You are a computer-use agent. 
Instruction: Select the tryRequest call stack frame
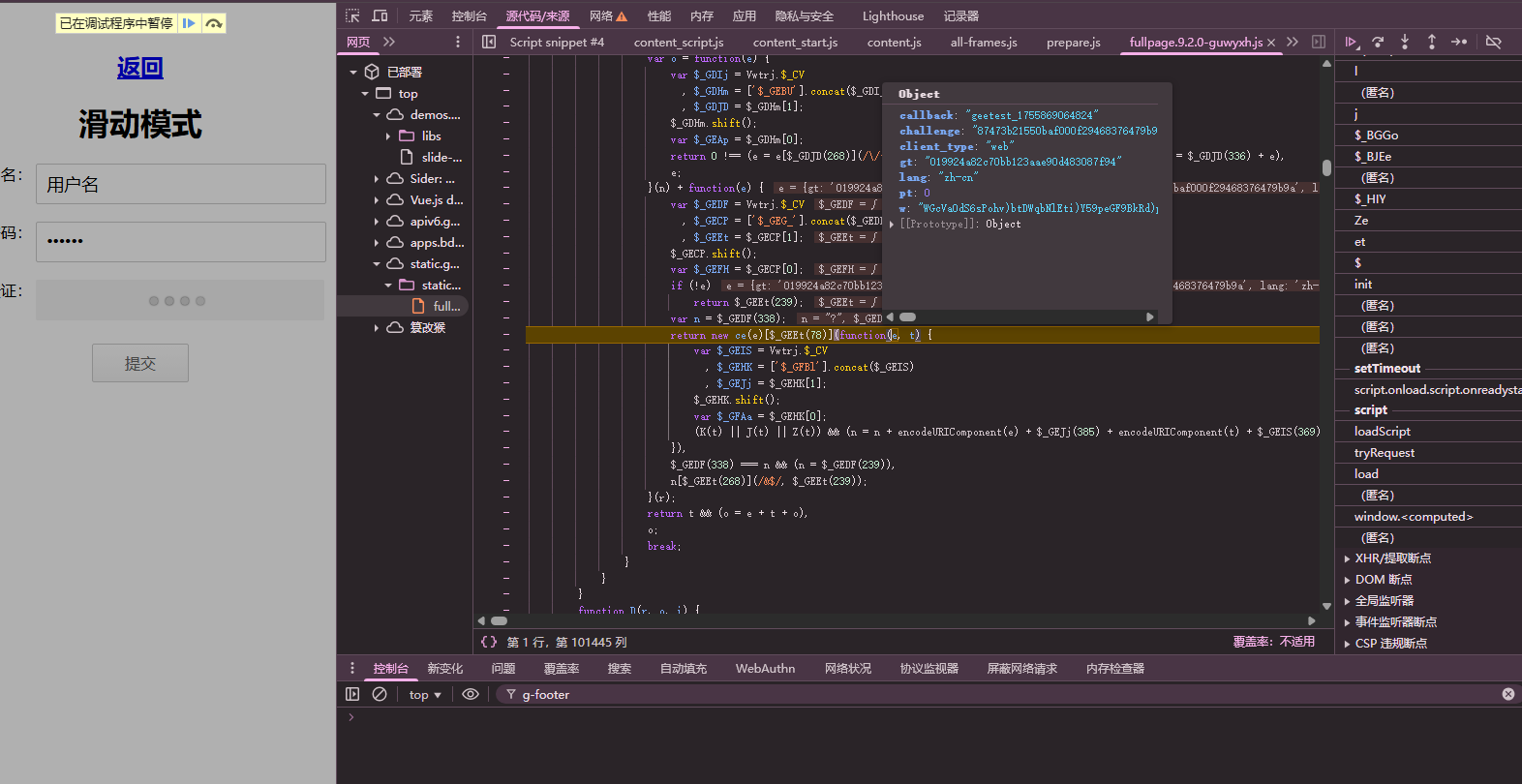click(1384, 453)
